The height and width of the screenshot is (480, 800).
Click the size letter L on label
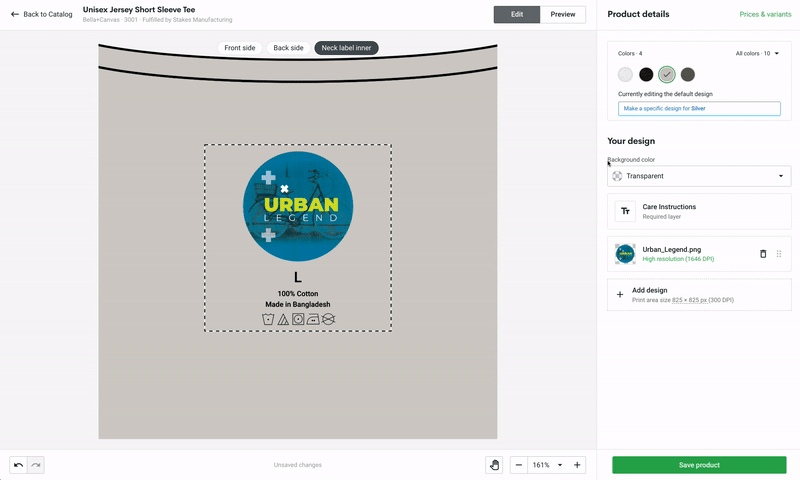[298, 277]
